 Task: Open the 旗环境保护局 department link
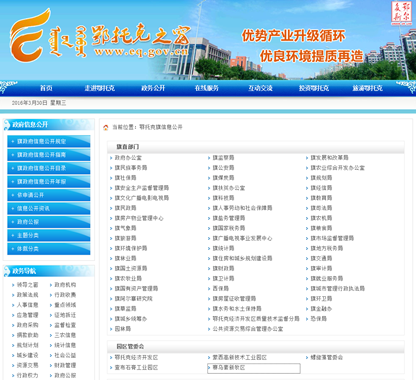click(131, 248)
